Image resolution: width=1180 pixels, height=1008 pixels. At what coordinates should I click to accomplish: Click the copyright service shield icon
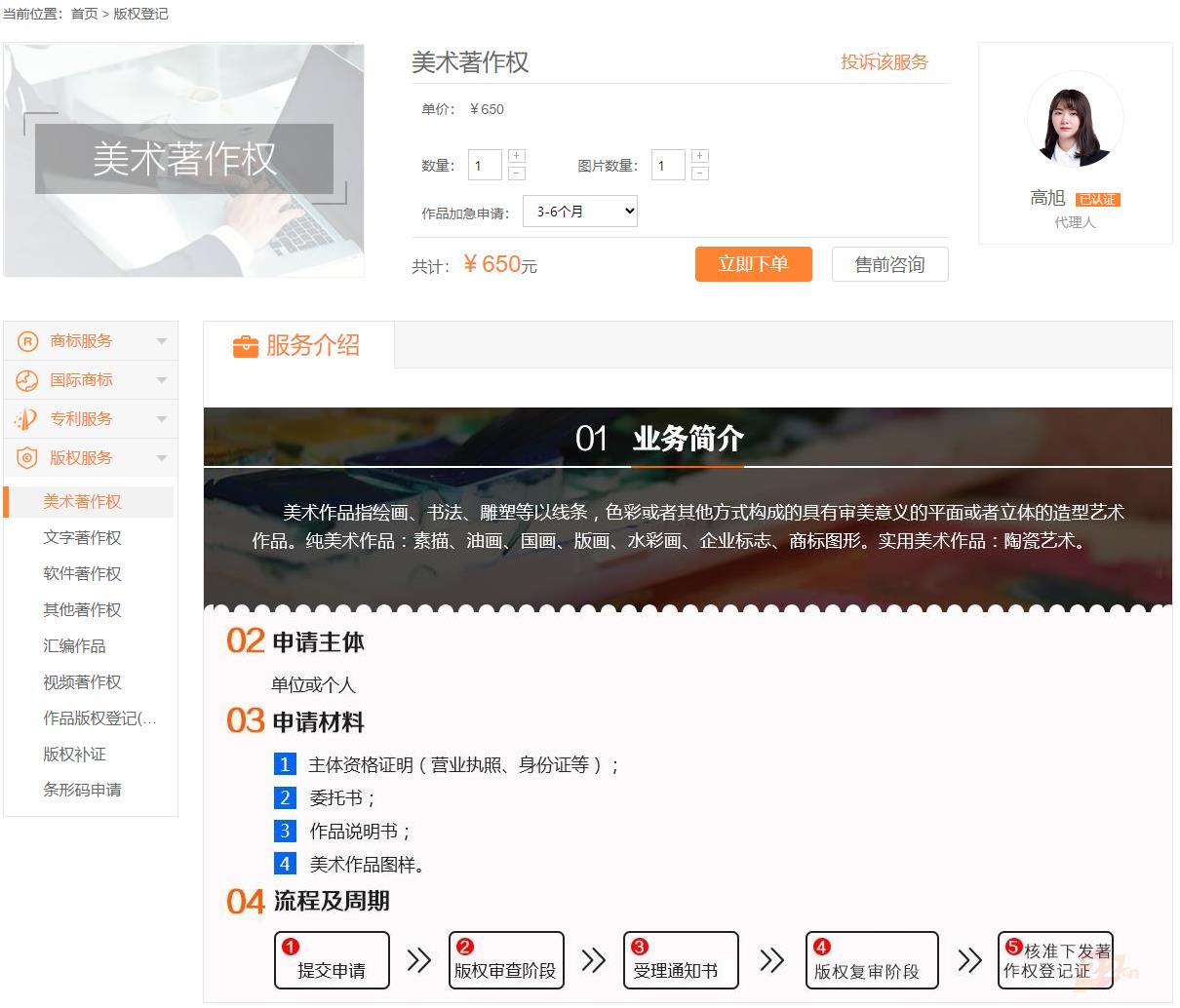[27, 458]
